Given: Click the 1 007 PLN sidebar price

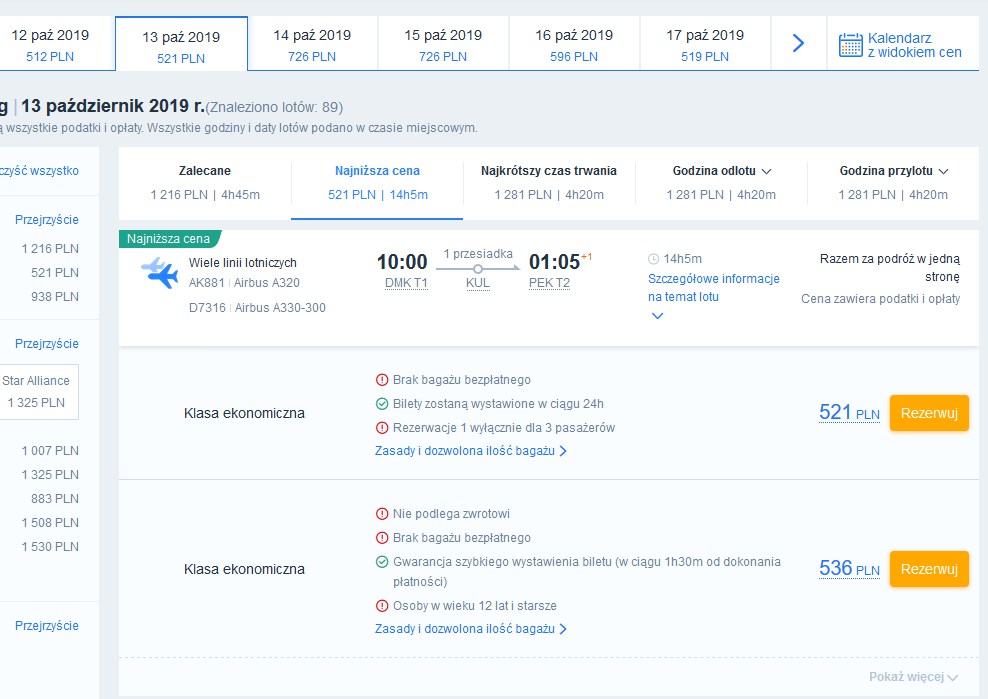Looking at the screenshot, I should (x=50, y=451).
